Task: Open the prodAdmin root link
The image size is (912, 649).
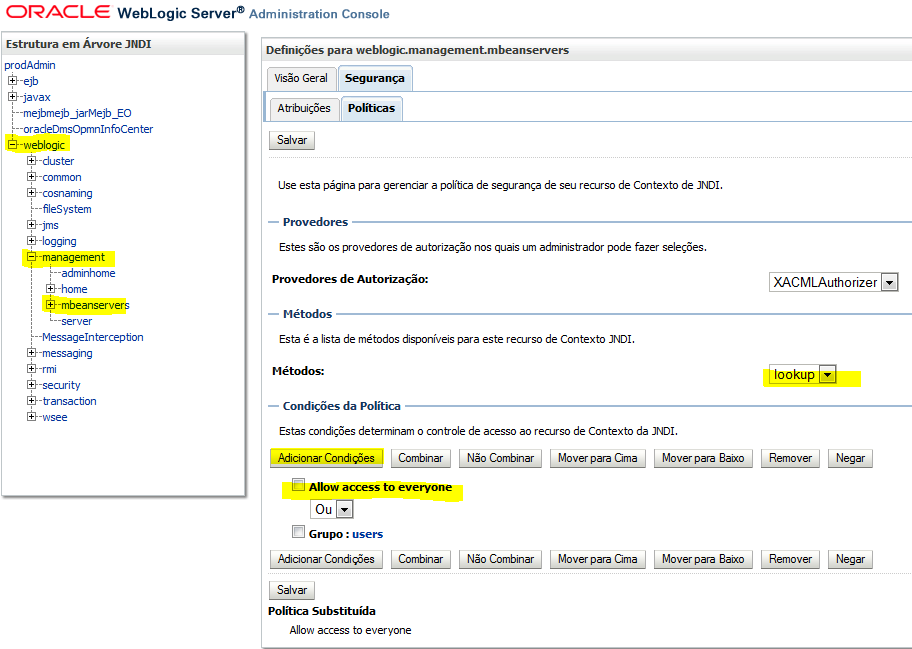Action: 30,65
